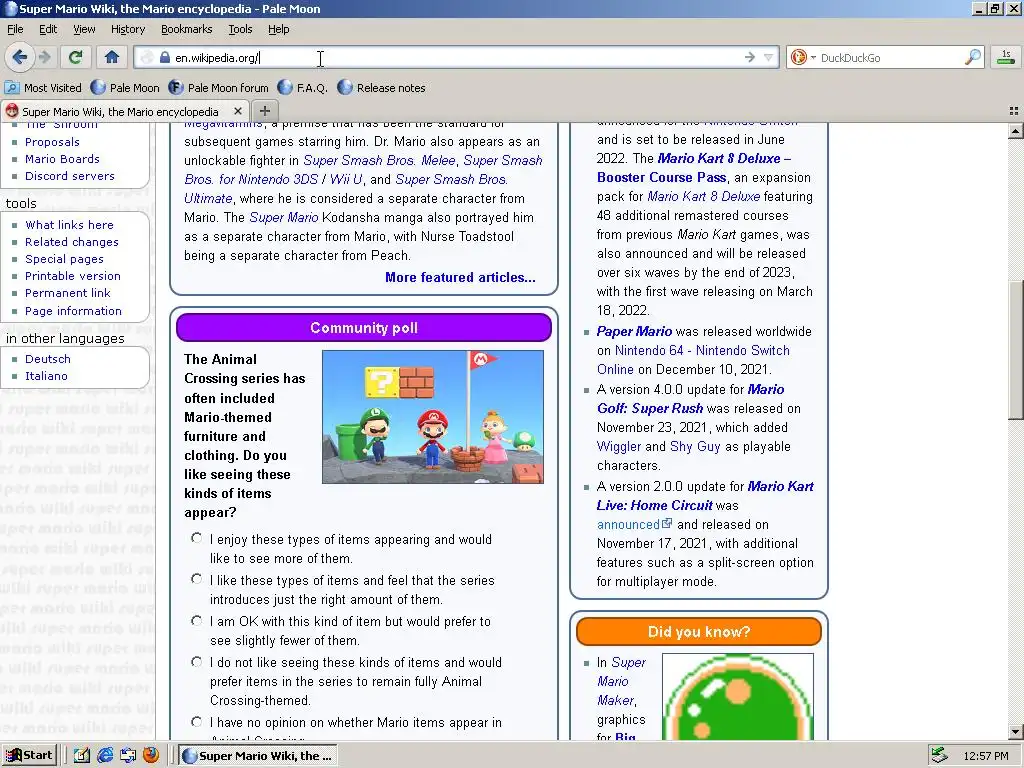Click the tab groups grid icon
Viewport: 1024px width, 768px height.
(1014, 111)
